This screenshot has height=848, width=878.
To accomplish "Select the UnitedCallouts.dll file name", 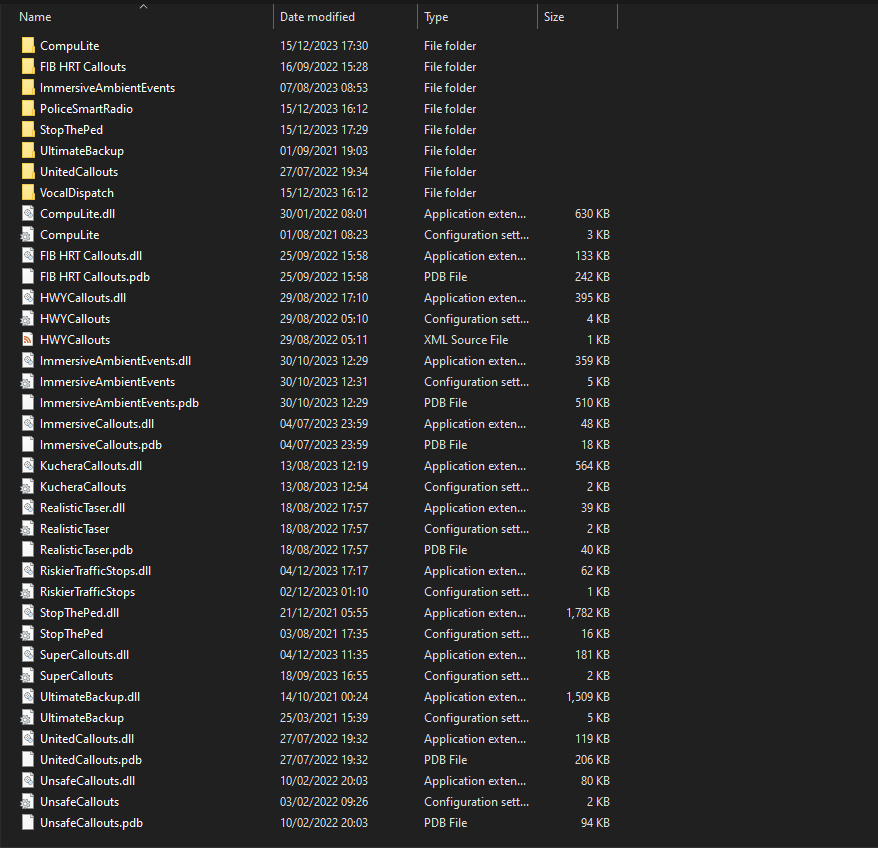I will [87, 739].
